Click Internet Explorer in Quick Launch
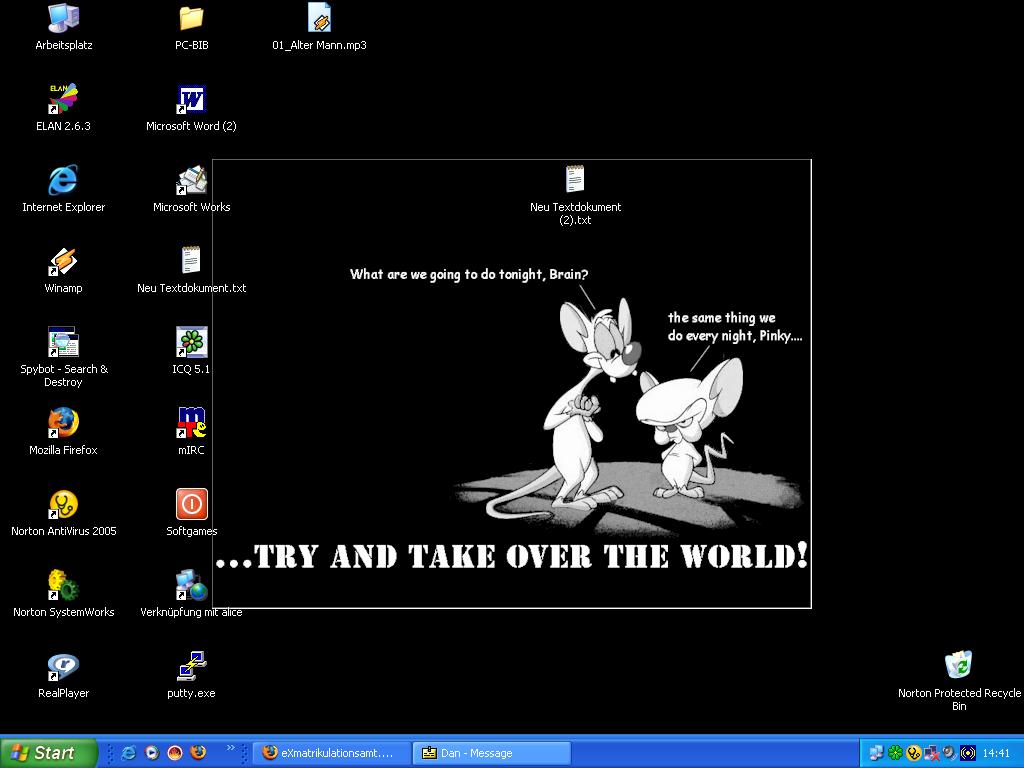1024x768 pixels. 129,753
